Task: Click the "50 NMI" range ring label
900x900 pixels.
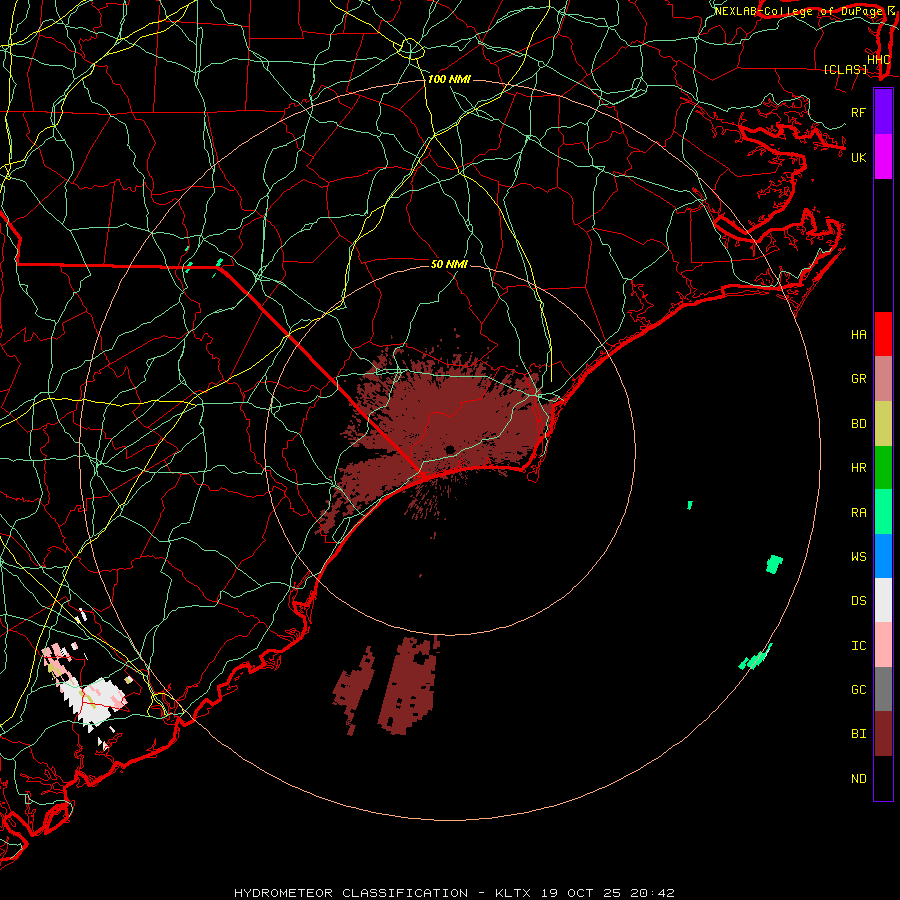Action: pos(449,264)
